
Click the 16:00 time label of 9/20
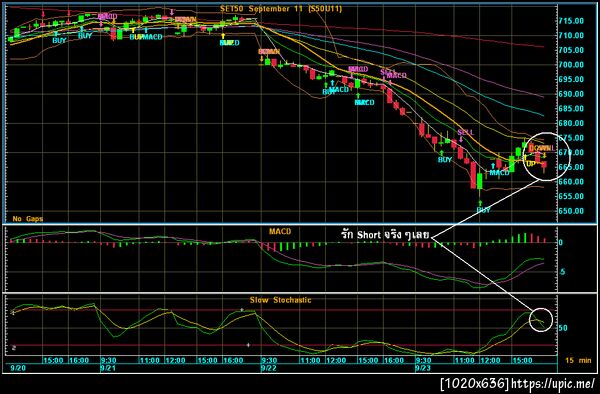(x=79, y=360)
